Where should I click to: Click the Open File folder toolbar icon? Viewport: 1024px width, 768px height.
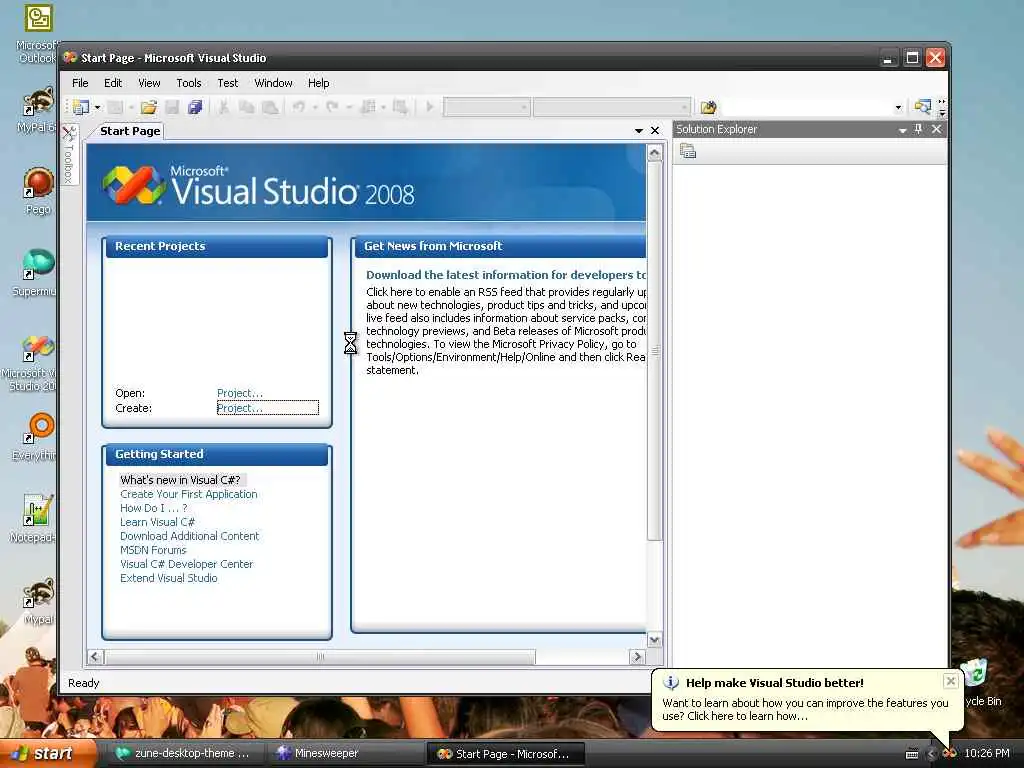pyautogui.click(x=149, y=107)
